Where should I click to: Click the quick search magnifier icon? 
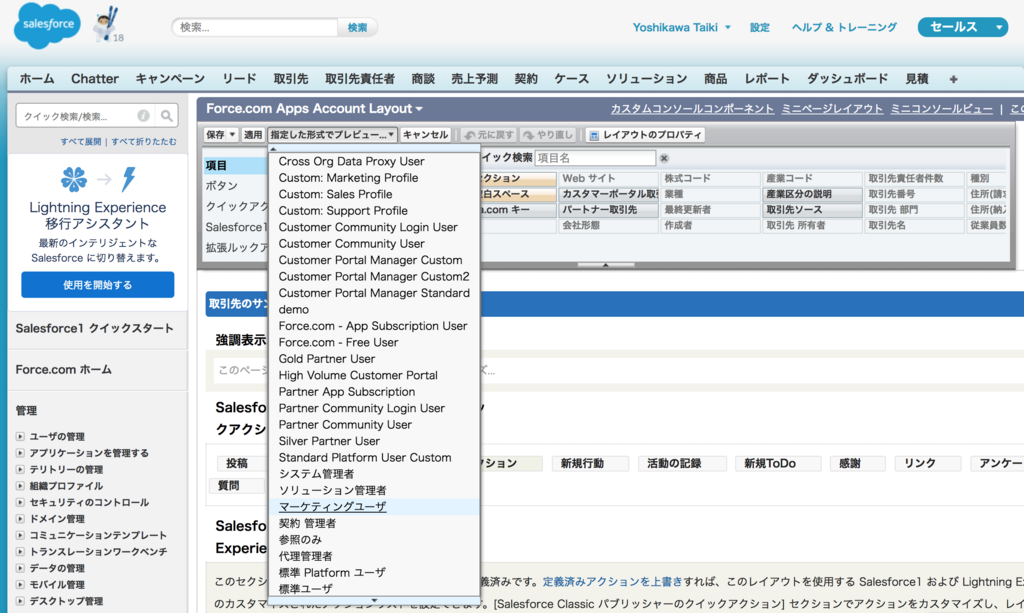click(x=167, y=116)
